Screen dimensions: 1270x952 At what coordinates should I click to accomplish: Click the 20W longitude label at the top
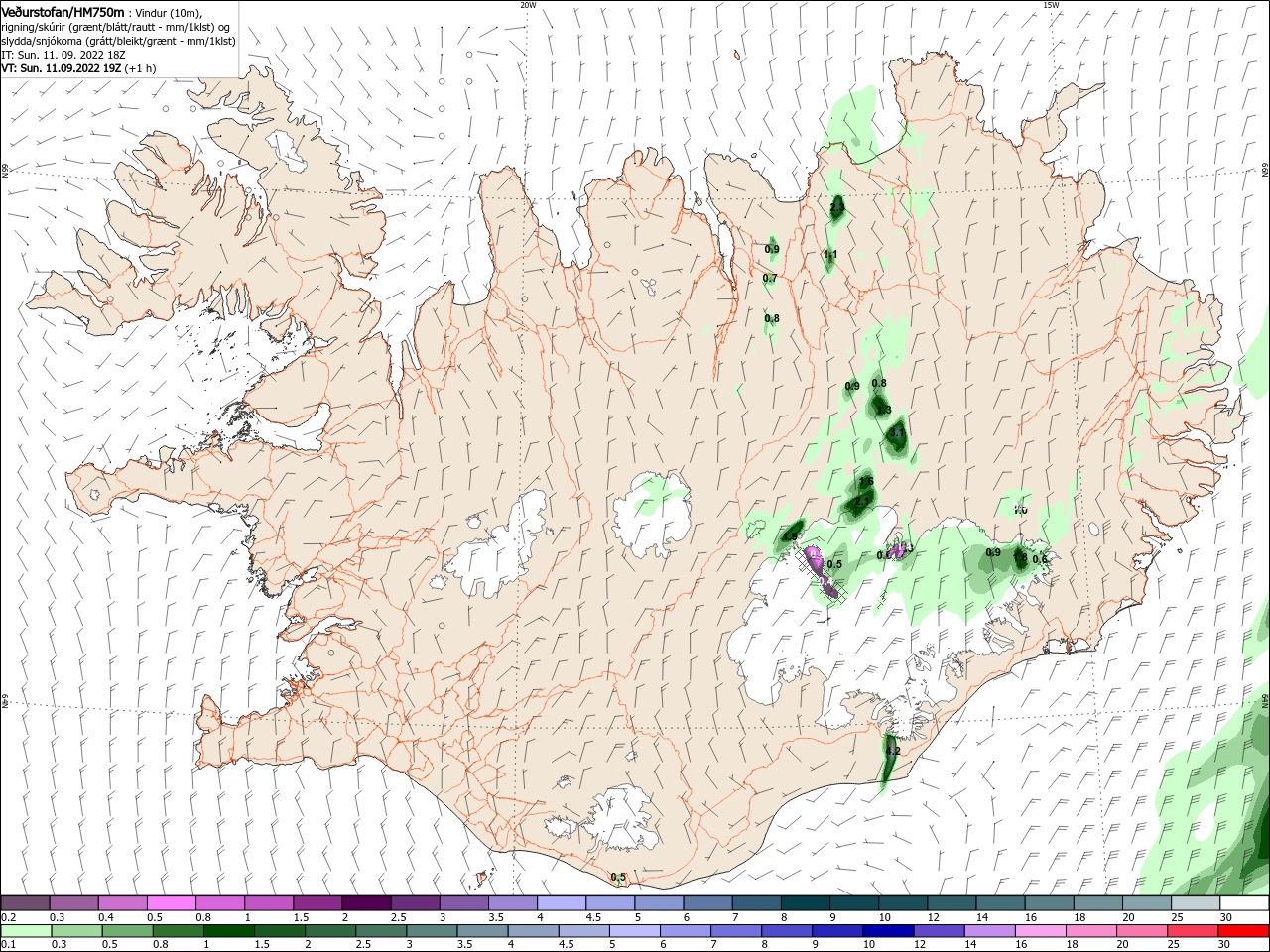pyautogui.click(x=528, y=5)
